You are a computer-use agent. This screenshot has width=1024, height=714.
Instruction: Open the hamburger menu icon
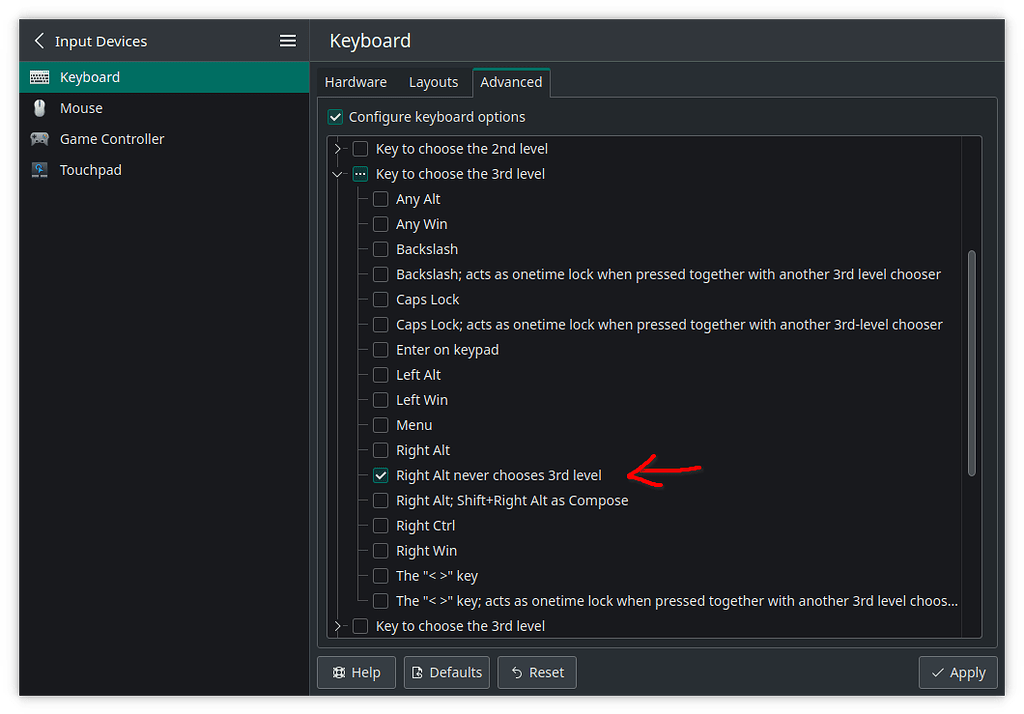pyautogui.click(x=288, y=40)
